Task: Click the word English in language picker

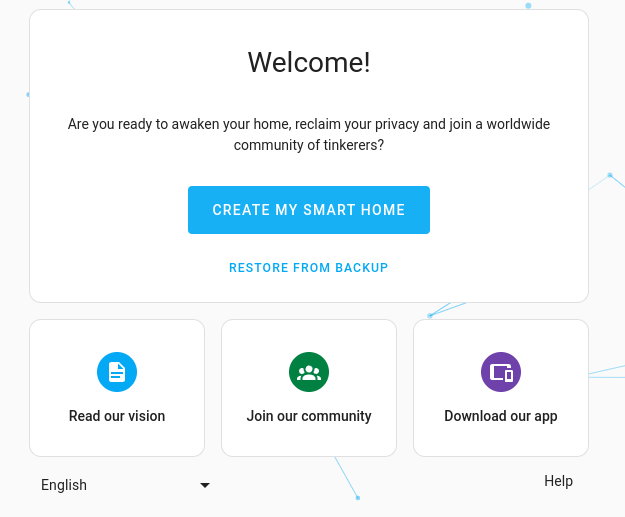Action: (64, 485)
